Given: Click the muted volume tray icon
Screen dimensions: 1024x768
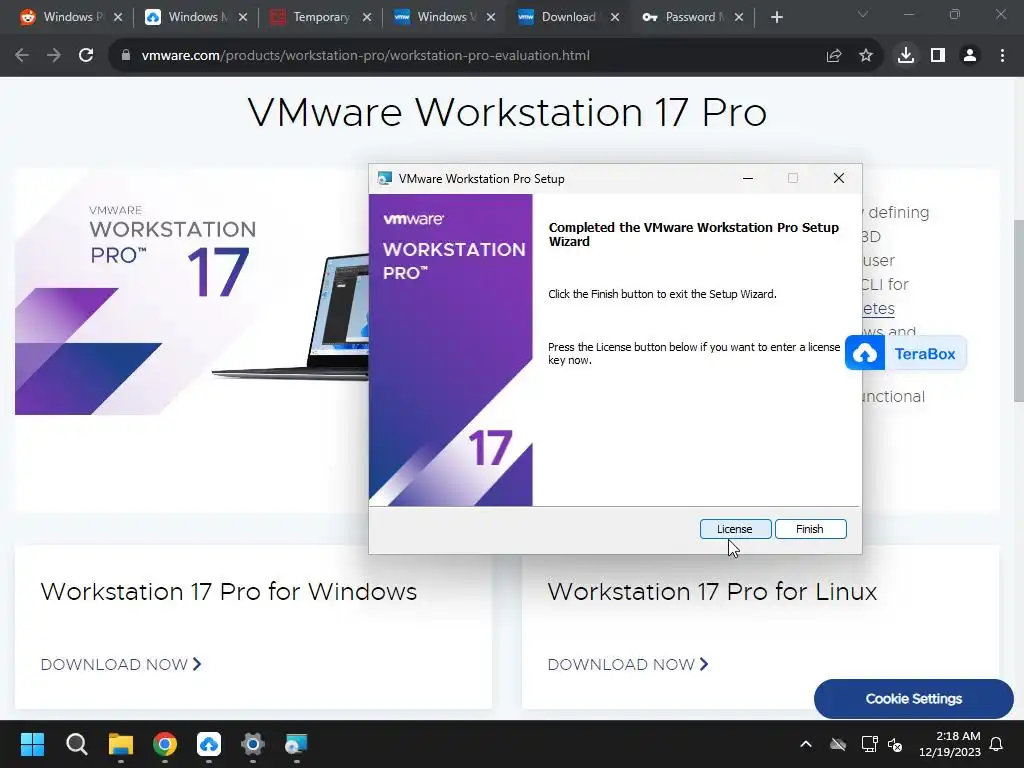Looking at the screenshot, I should pos(895,744).
